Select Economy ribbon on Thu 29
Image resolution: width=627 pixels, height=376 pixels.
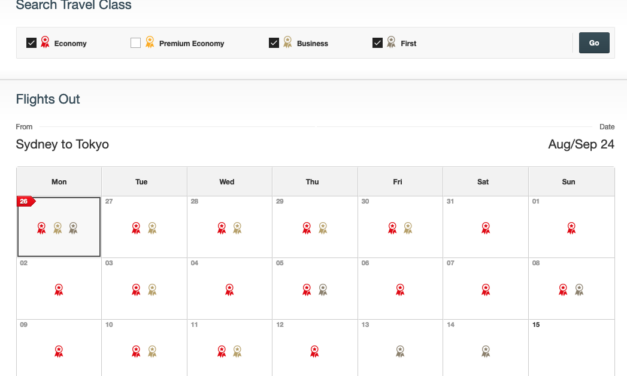307,228
